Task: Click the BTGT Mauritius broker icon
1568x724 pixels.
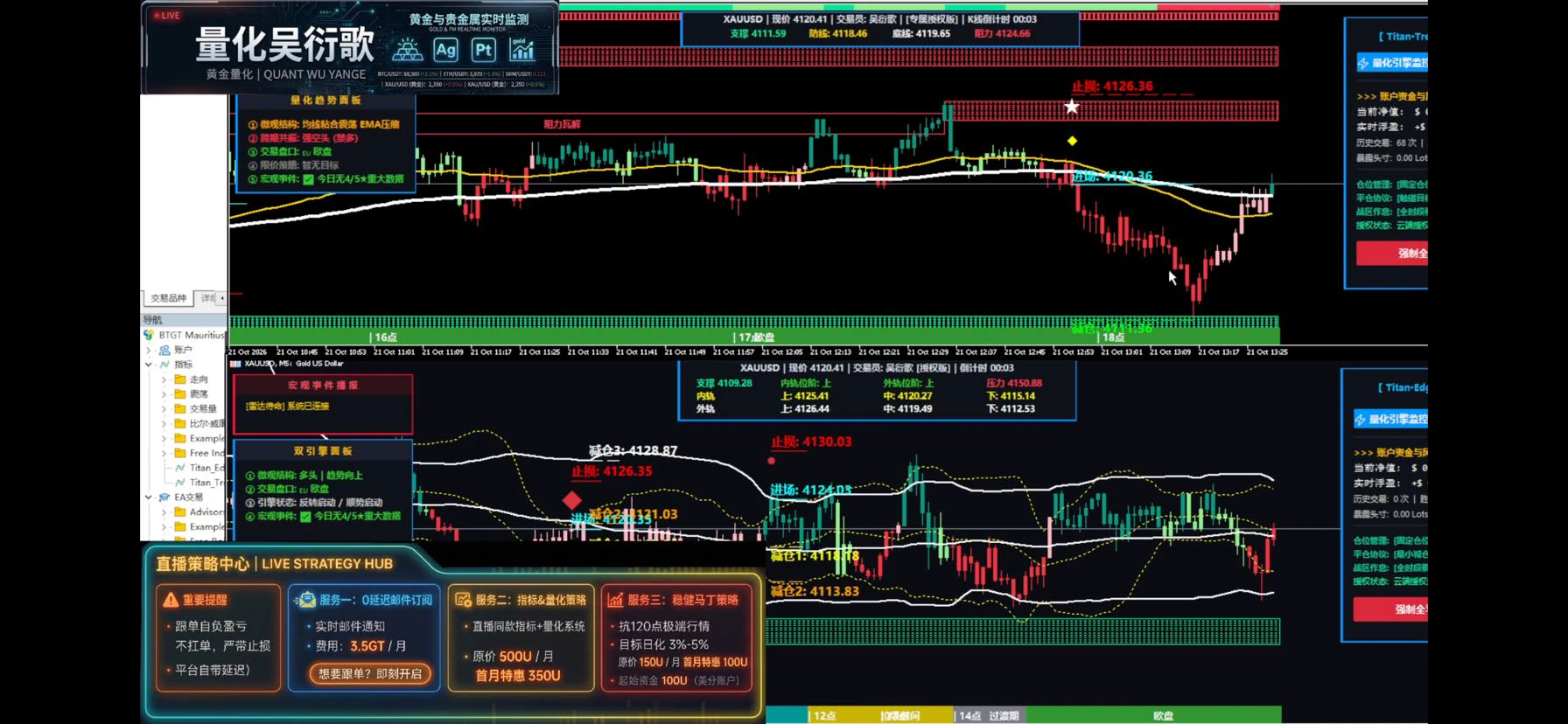Action: pos(149,335)
